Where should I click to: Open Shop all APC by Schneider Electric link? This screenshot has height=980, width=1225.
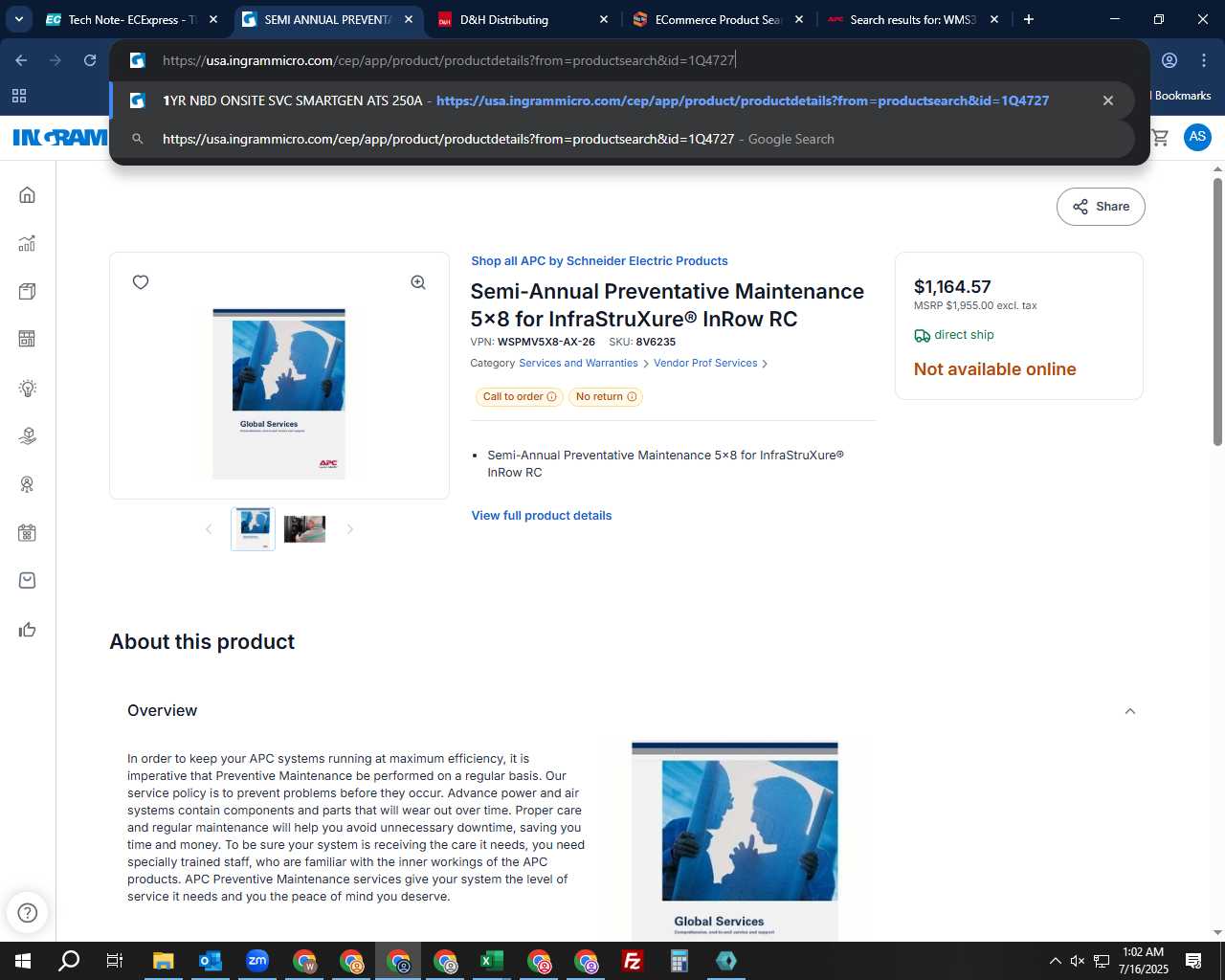point(599,261)
